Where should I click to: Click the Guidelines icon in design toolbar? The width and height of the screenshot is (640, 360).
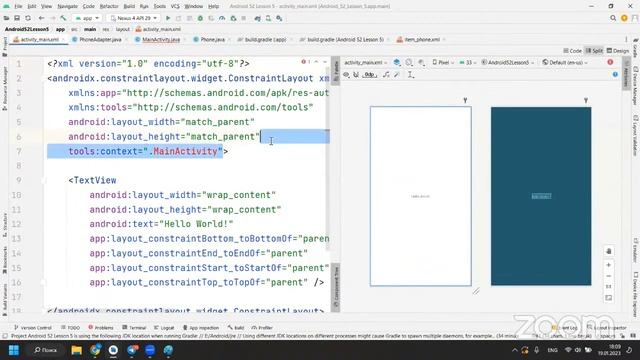[411, 75]
